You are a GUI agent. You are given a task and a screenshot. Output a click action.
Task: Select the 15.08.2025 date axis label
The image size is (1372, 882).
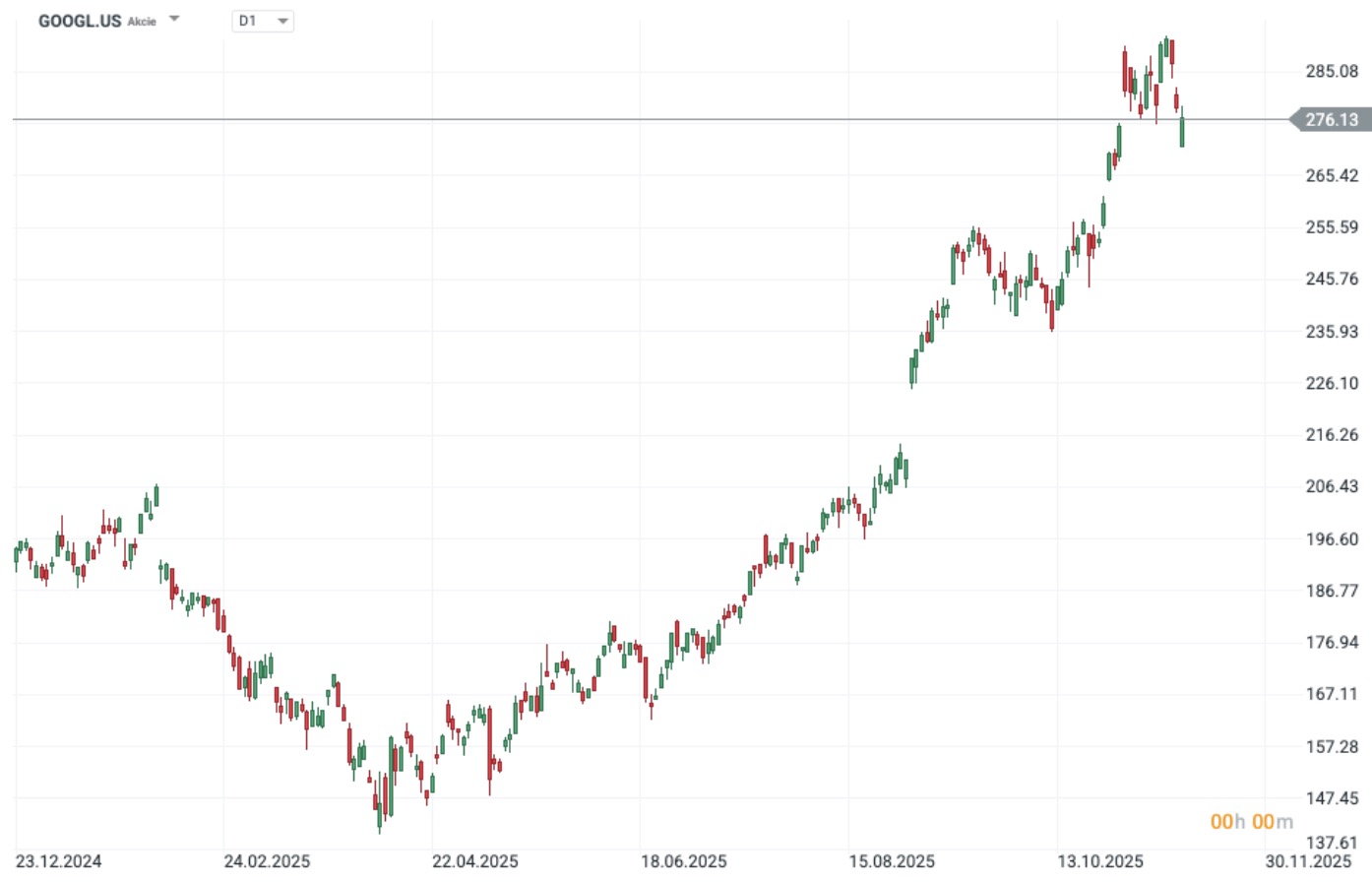892,861
